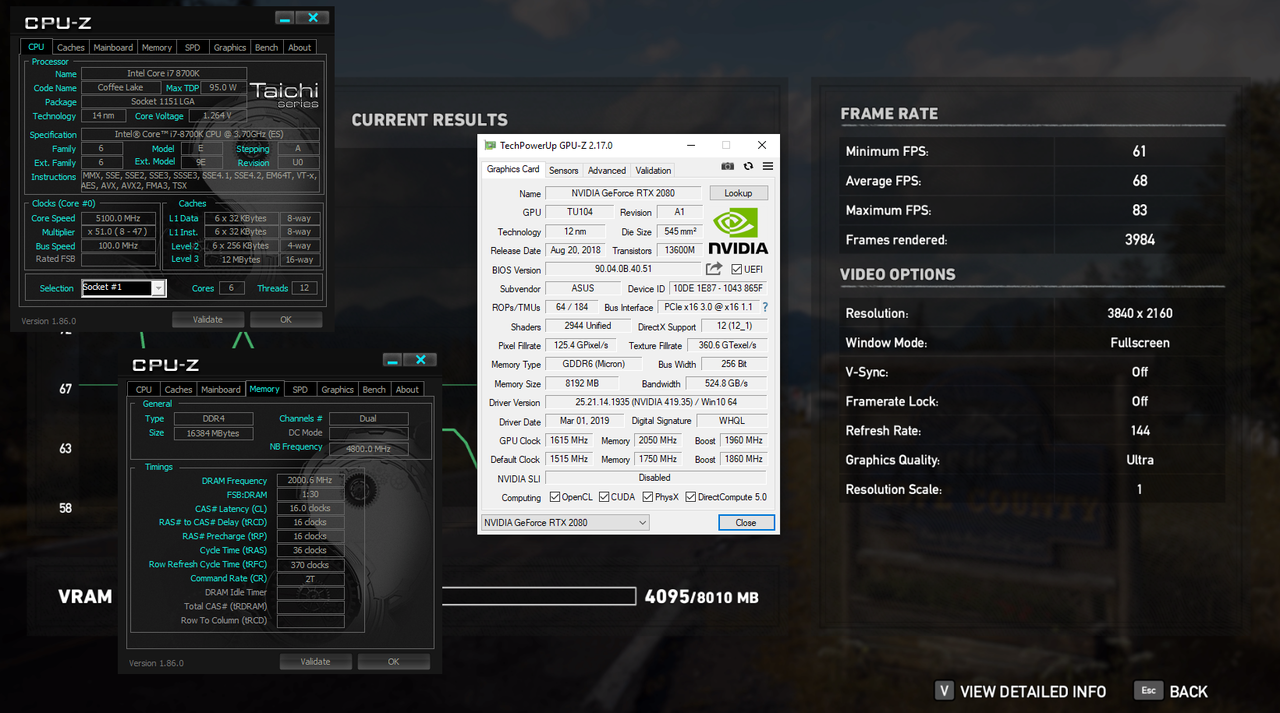Take a GPU-Z screenshot with the camera icon

[728, 166]
